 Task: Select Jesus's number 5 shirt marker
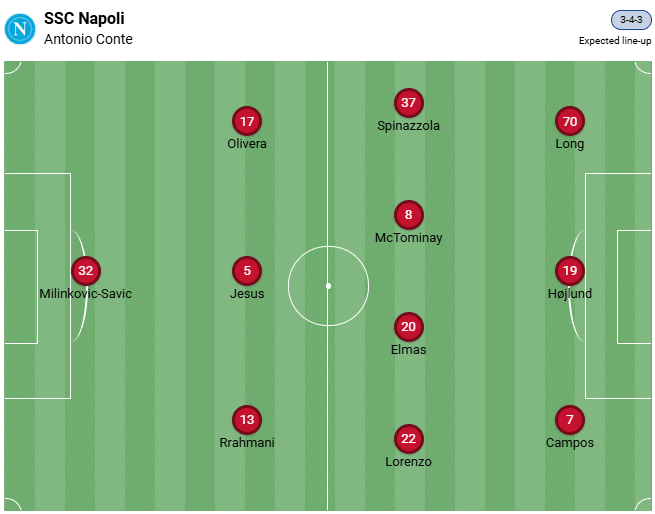pyautogui.click(x=247, y=271)
